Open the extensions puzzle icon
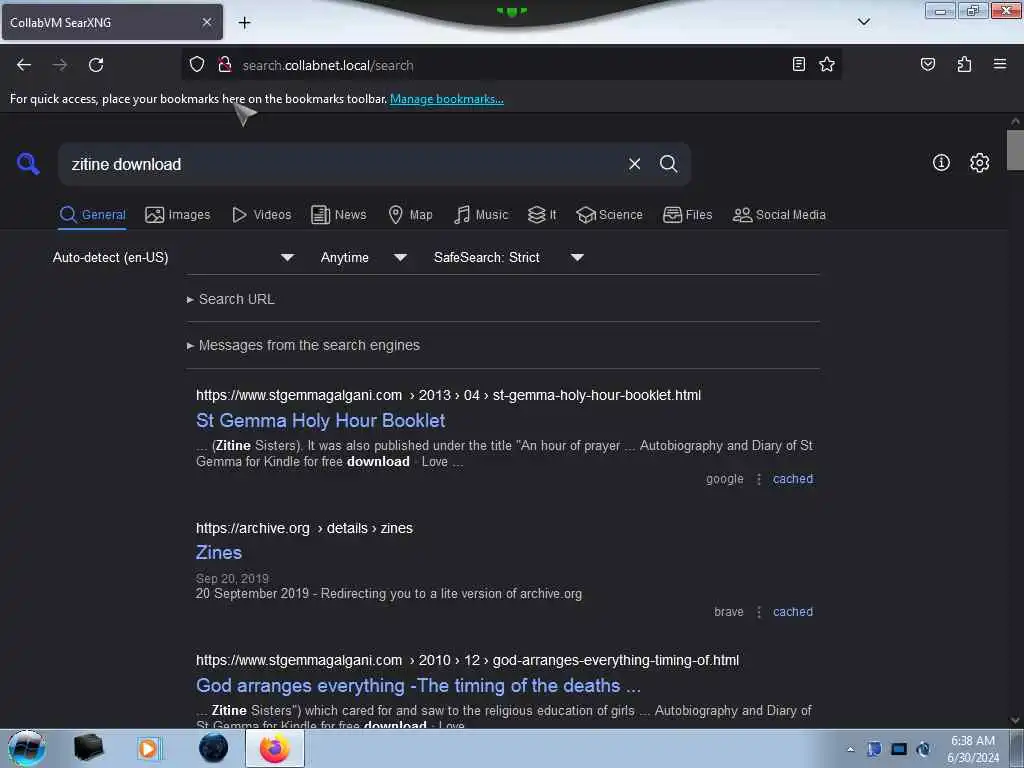1024x768 pixels. (x=964, y=64)
